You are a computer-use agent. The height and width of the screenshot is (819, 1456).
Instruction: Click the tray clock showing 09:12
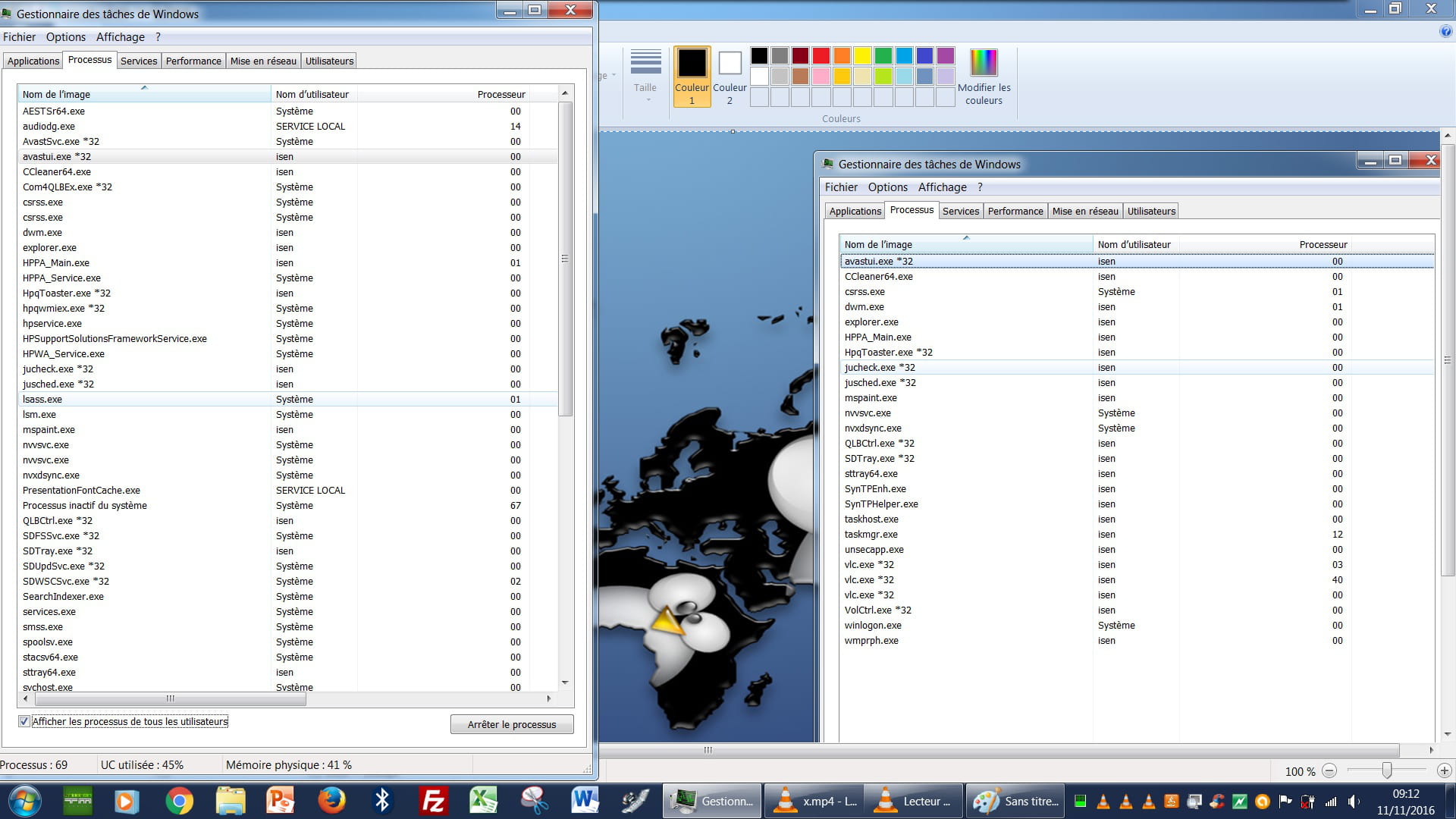click(1405, 802)
